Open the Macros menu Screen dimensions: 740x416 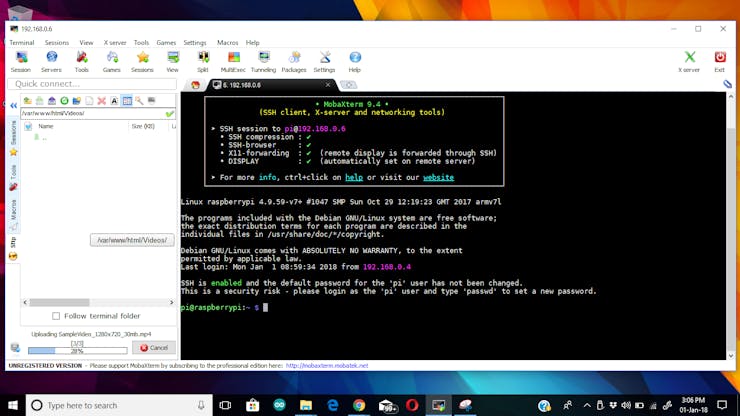pyautogui.click(x=227, y=42)
